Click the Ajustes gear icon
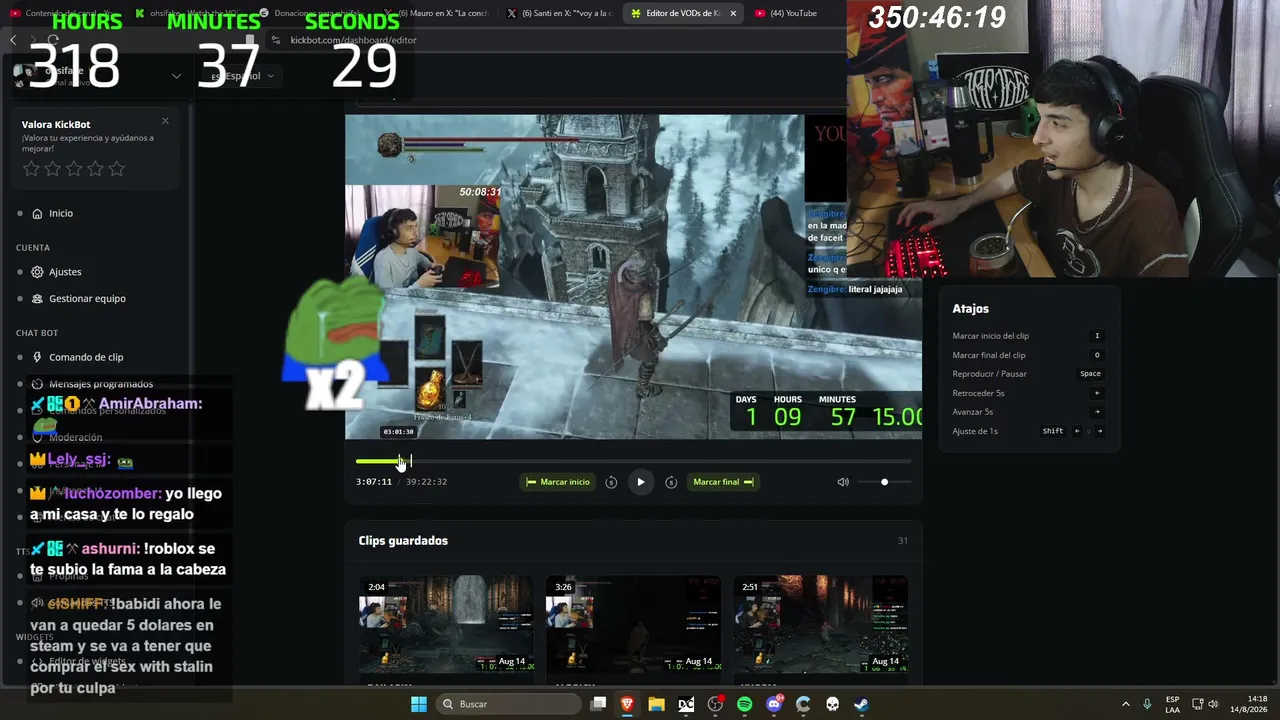 (37, 272)
